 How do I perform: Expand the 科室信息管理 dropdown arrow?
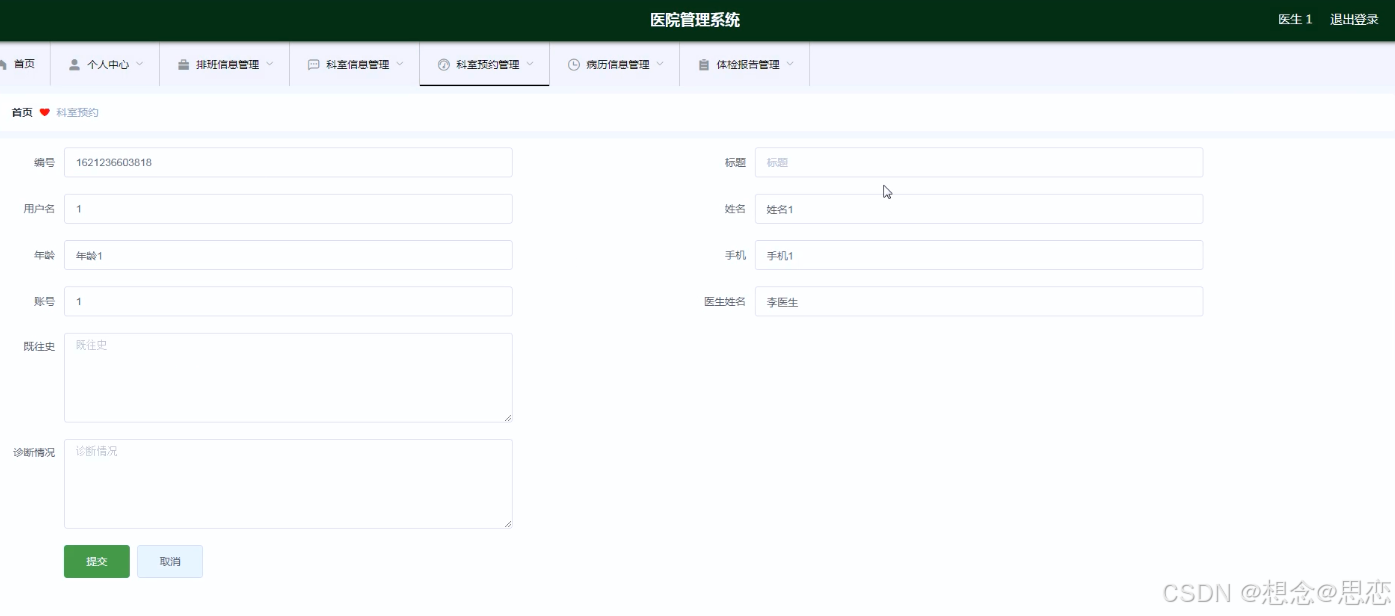click(399, 64)
